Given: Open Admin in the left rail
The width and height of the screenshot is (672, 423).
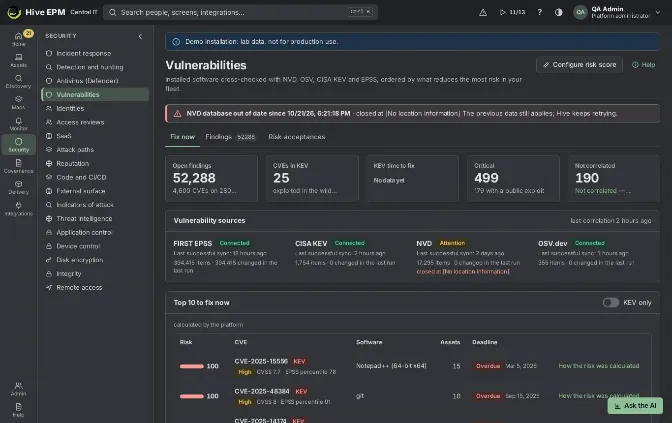Looking at the screenshot, I should 18,389.
